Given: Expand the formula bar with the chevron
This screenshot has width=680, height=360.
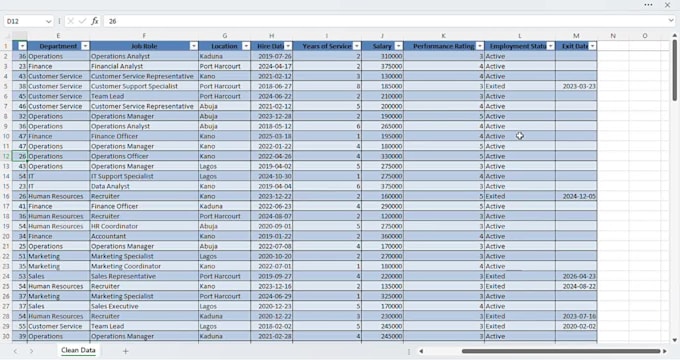Looking at the screenshot, I should tap(671, 20).
